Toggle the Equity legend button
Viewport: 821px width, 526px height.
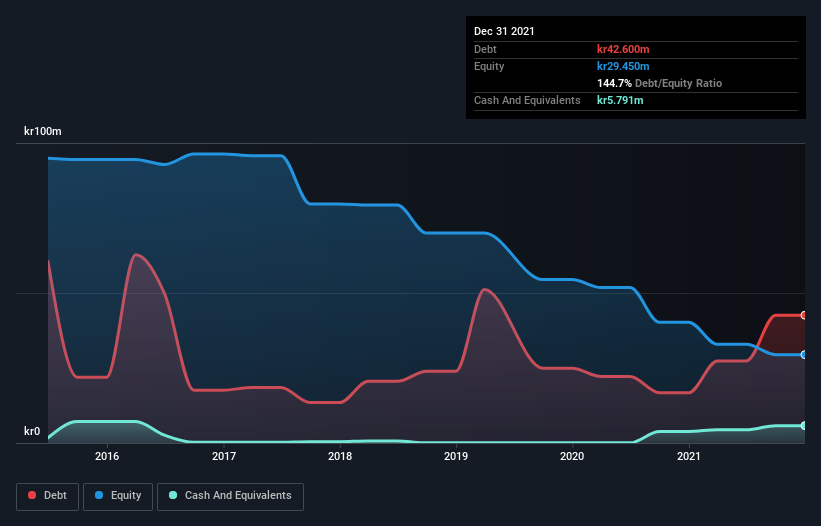118,496
